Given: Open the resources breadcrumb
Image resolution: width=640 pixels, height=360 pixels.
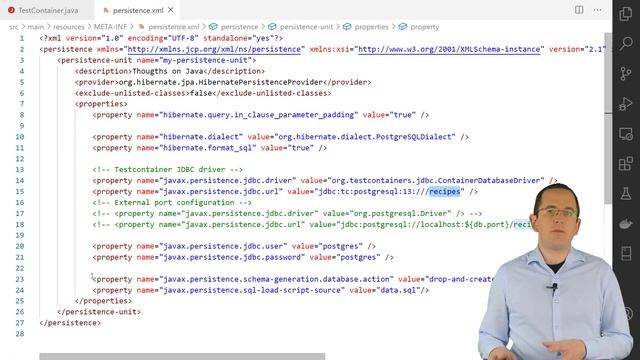Looking at the screenshot, I should tap(69, 27).
